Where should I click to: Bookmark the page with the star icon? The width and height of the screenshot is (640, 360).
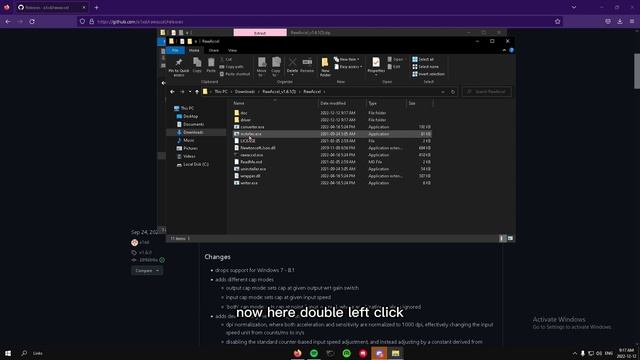pos(558,21)
